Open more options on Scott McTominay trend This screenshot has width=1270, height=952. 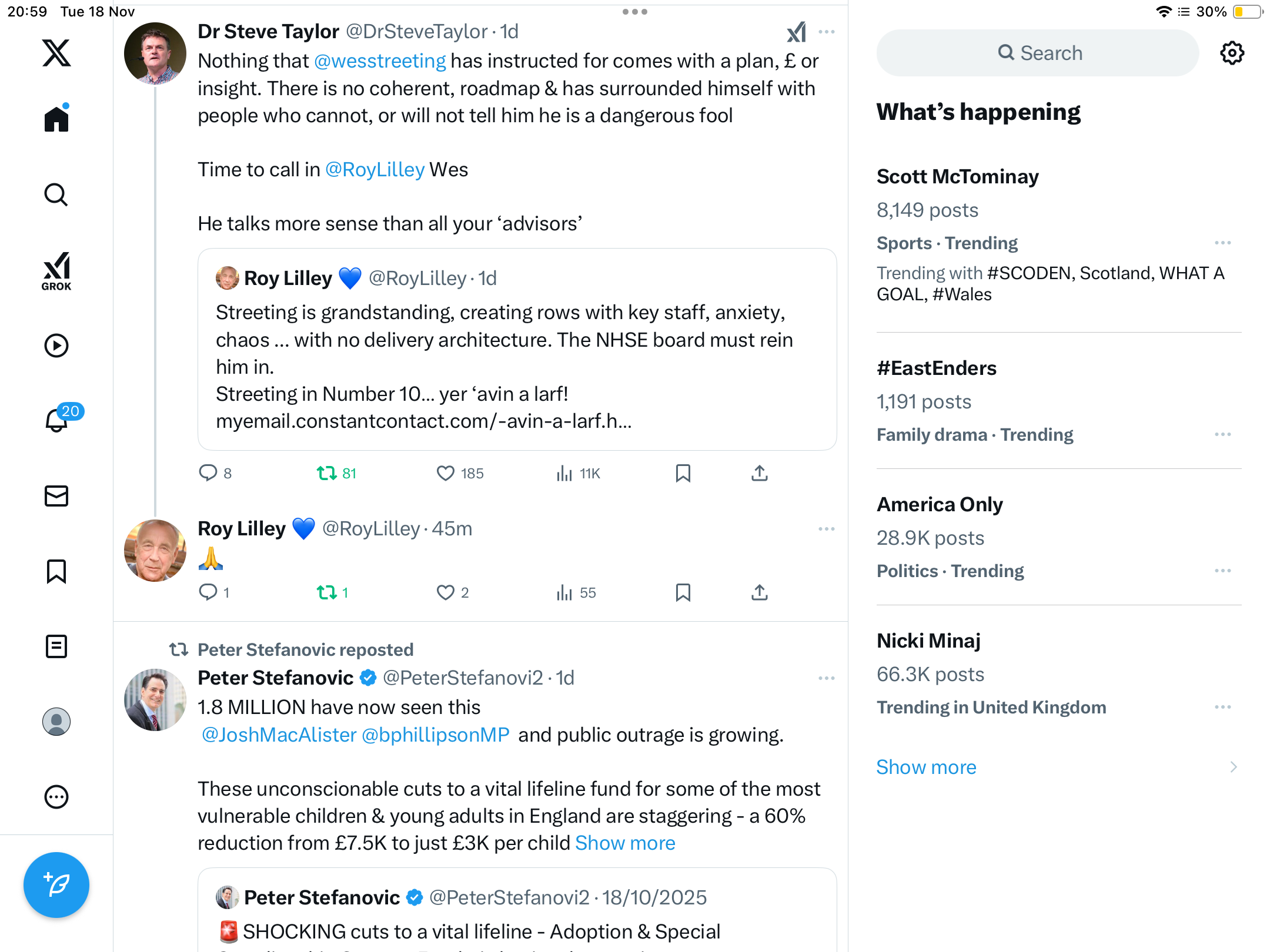point(1222,243)
